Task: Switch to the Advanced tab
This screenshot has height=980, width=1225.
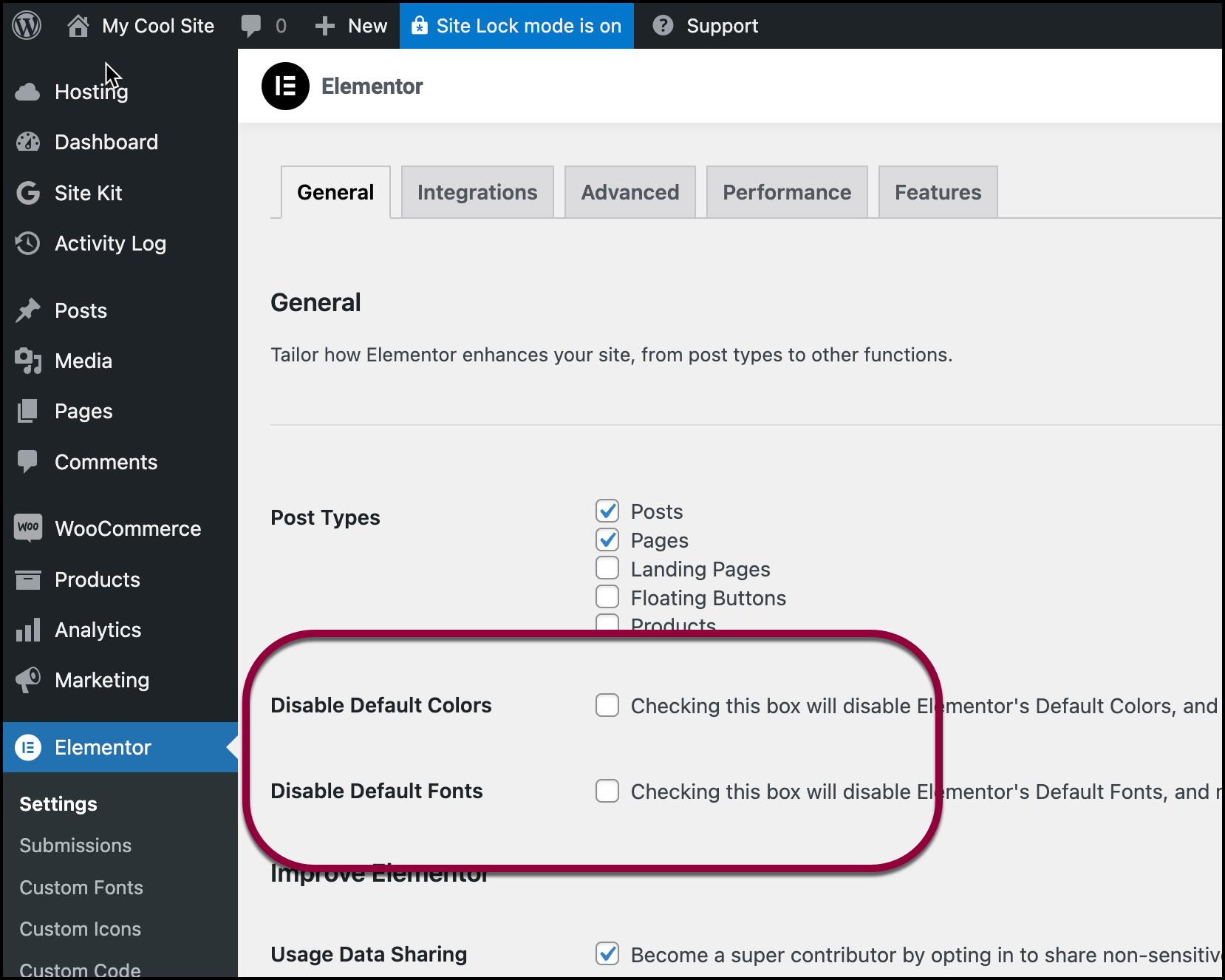Action: pyautogui.click(x=630, y=192)
